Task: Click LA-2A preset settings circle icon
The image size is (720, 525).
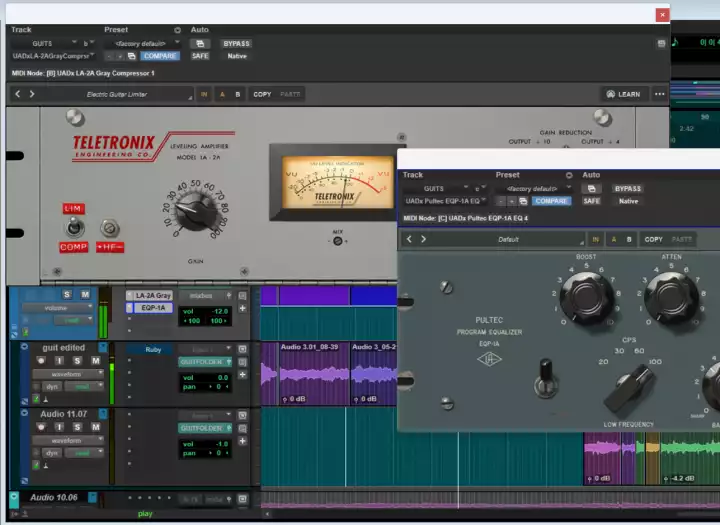Action: 178,30
